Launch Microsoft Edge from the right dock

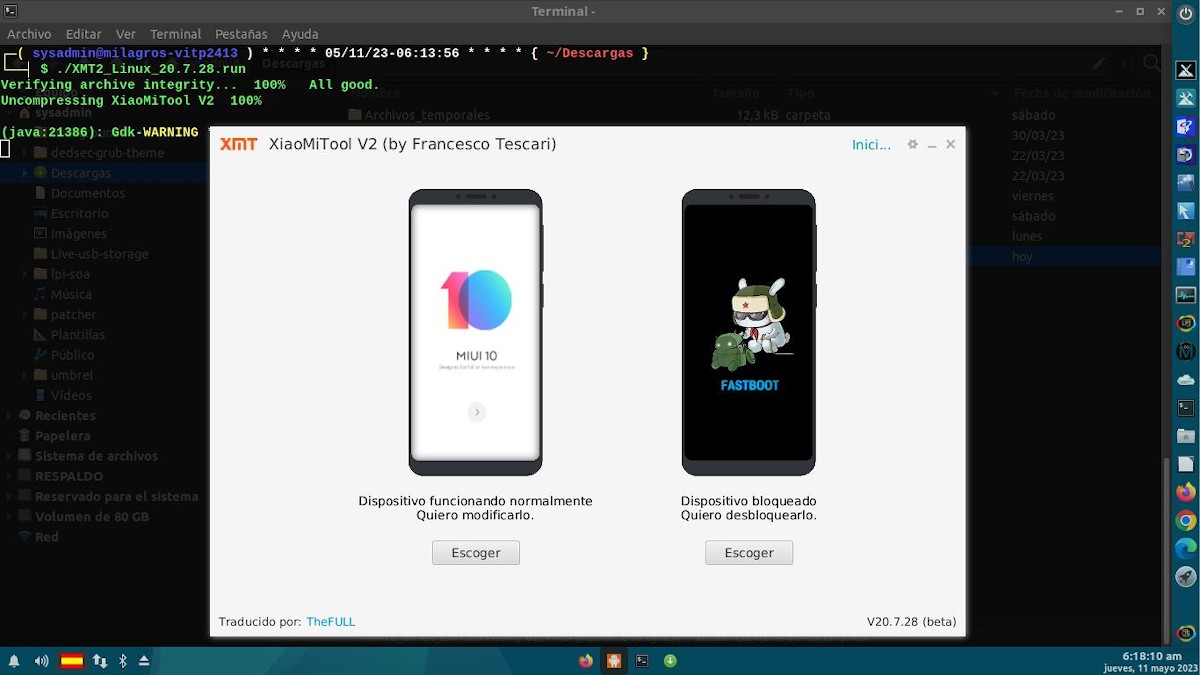[1186, 548]
